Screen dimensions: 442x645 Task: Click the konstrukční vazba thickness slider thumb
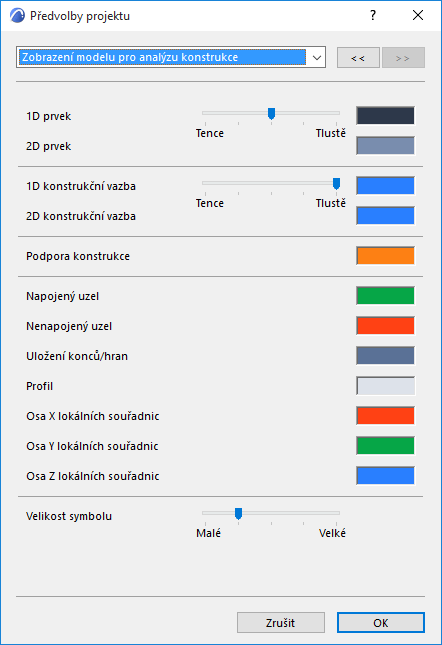coord(336,183)
